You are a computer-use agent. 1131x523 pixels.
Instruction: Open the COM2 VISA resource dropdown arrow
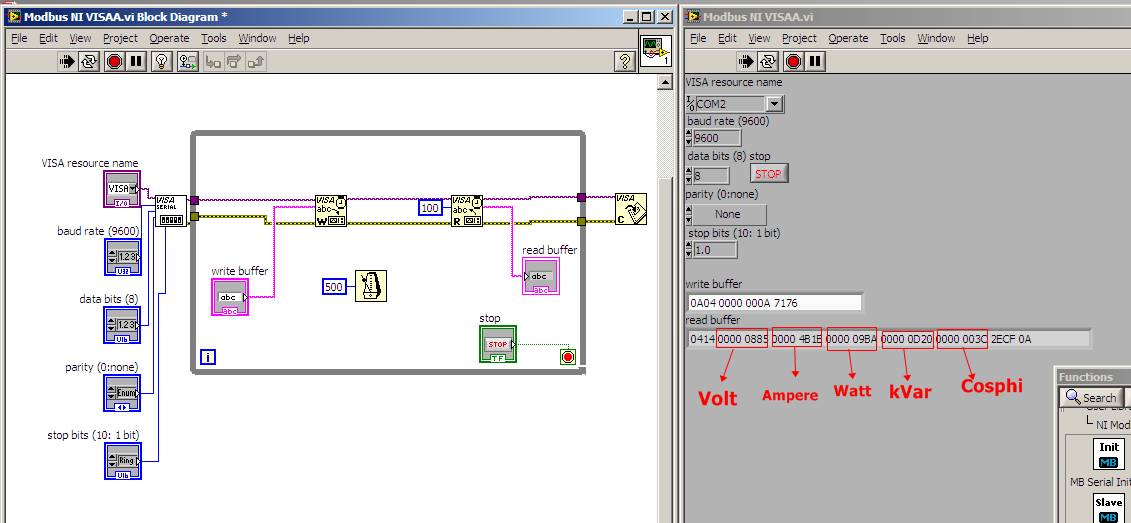coord(775,105)
